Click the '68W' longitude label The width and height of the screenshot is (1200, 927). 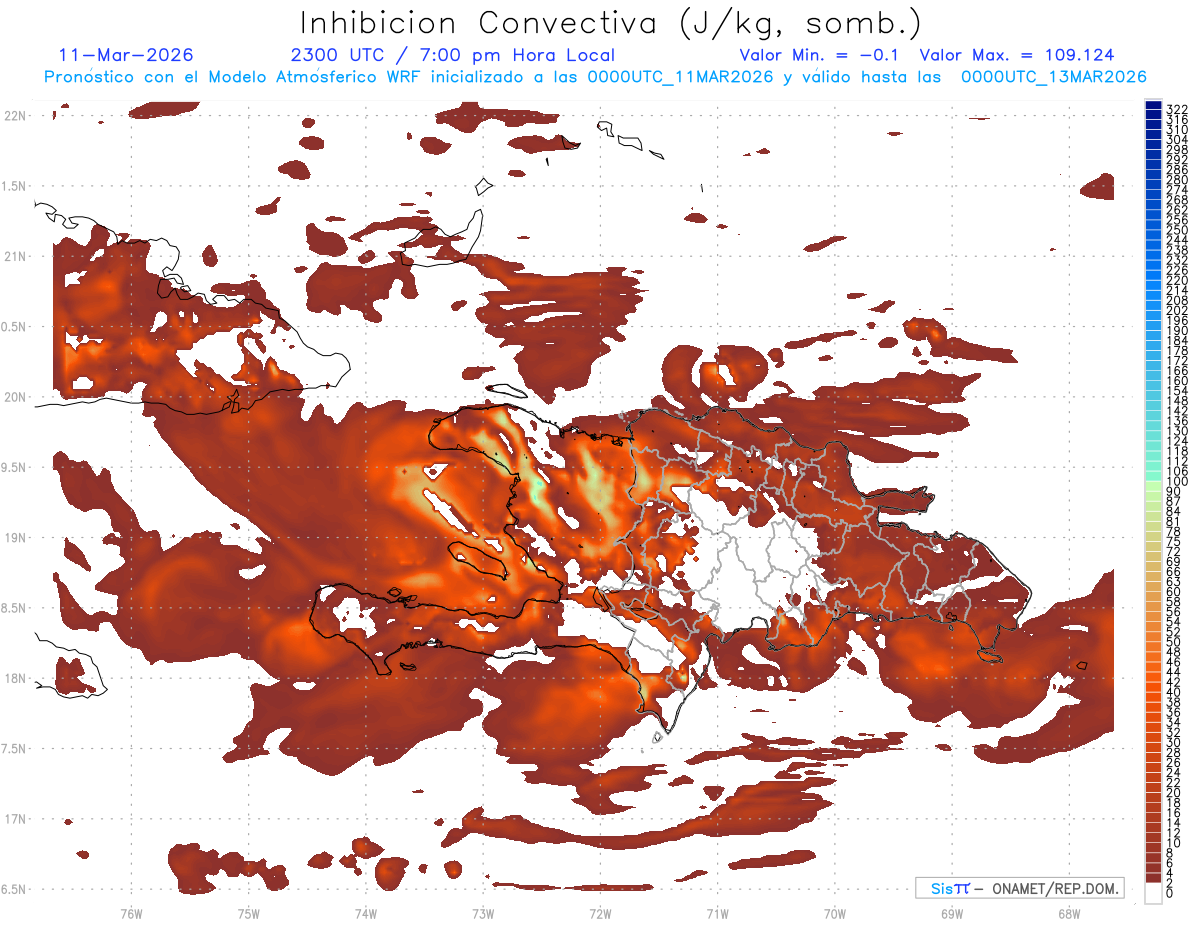point(1069,912)
